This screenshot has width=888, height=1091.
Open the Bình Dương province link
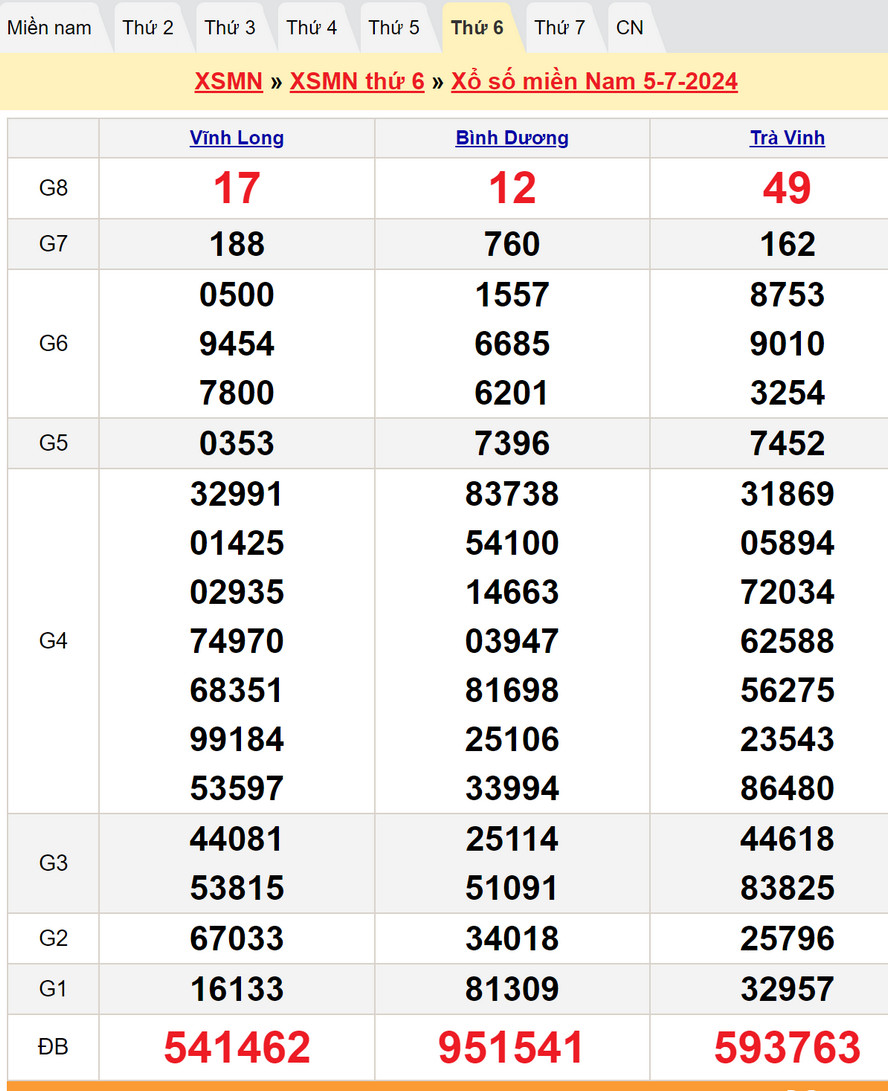512,138
